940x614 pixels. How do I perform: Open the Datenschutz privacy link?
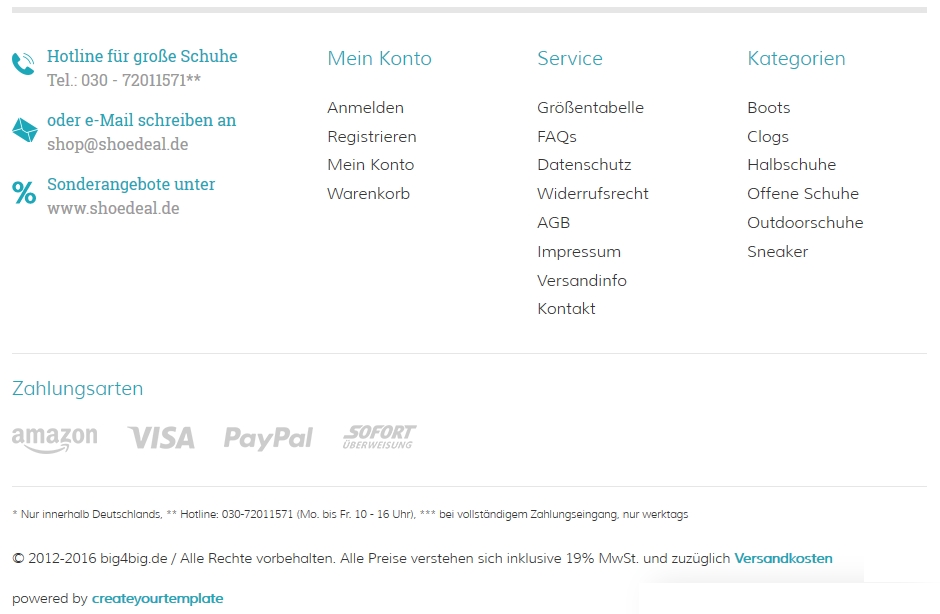pyautogui.click(x=584, y=165)
